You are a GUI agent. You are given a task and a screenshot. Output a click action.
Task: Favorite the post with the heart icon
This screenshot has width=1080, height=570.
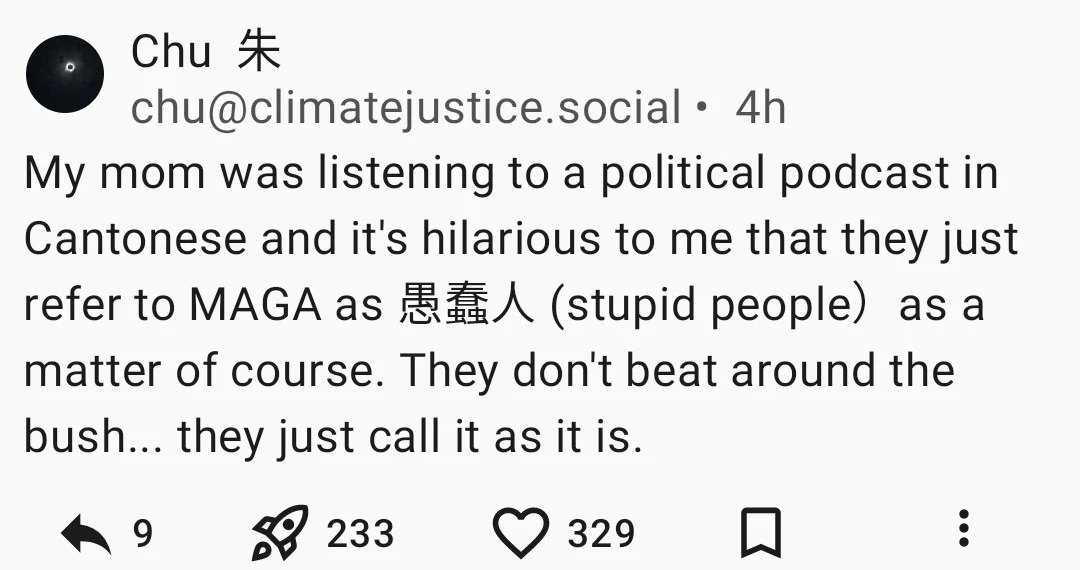[x=522, y=533]
